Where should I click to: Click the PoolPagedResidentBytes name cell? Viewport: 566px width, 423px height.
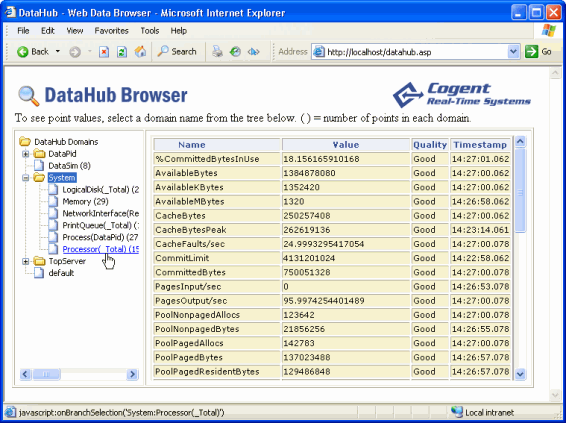217,372
